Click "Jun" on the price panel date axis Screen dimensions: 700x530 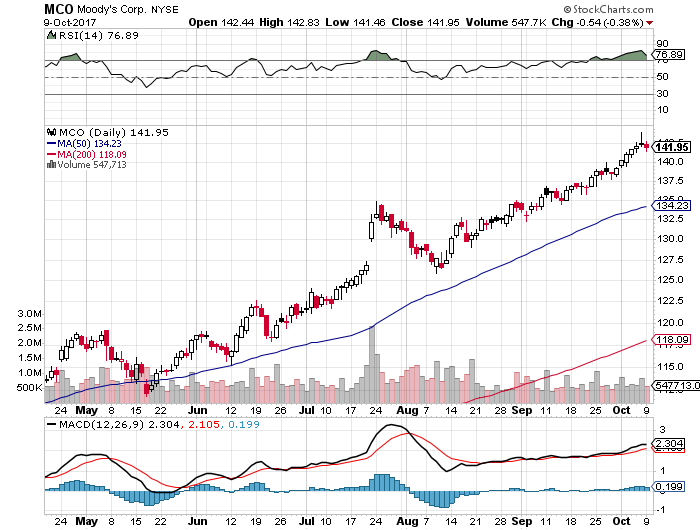tap(197, 410)
